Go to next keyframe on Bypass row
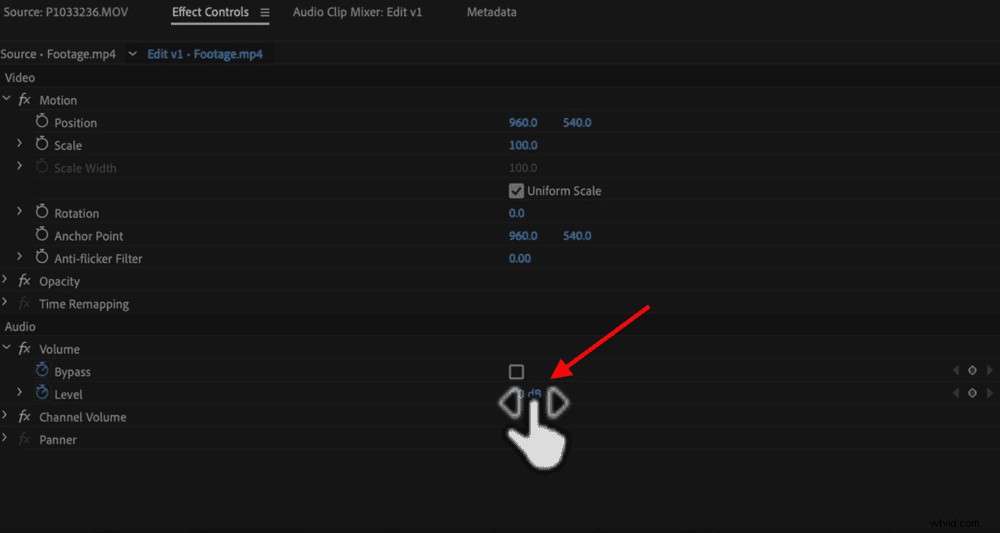1000x533 pixels. 989,370
